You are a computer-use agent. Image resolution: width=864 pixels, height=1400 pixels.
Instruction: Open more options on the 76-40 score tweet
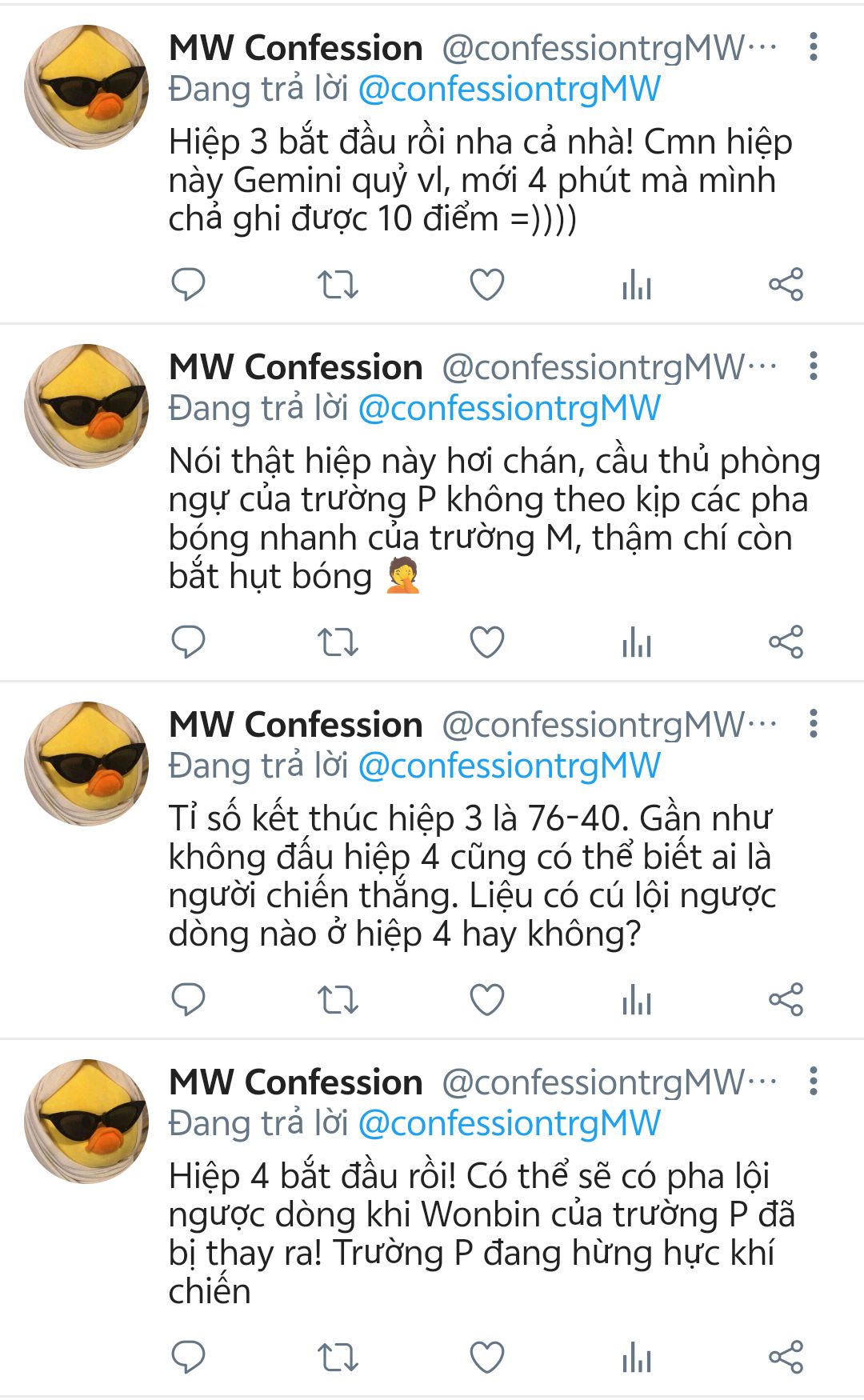[814, 724]
